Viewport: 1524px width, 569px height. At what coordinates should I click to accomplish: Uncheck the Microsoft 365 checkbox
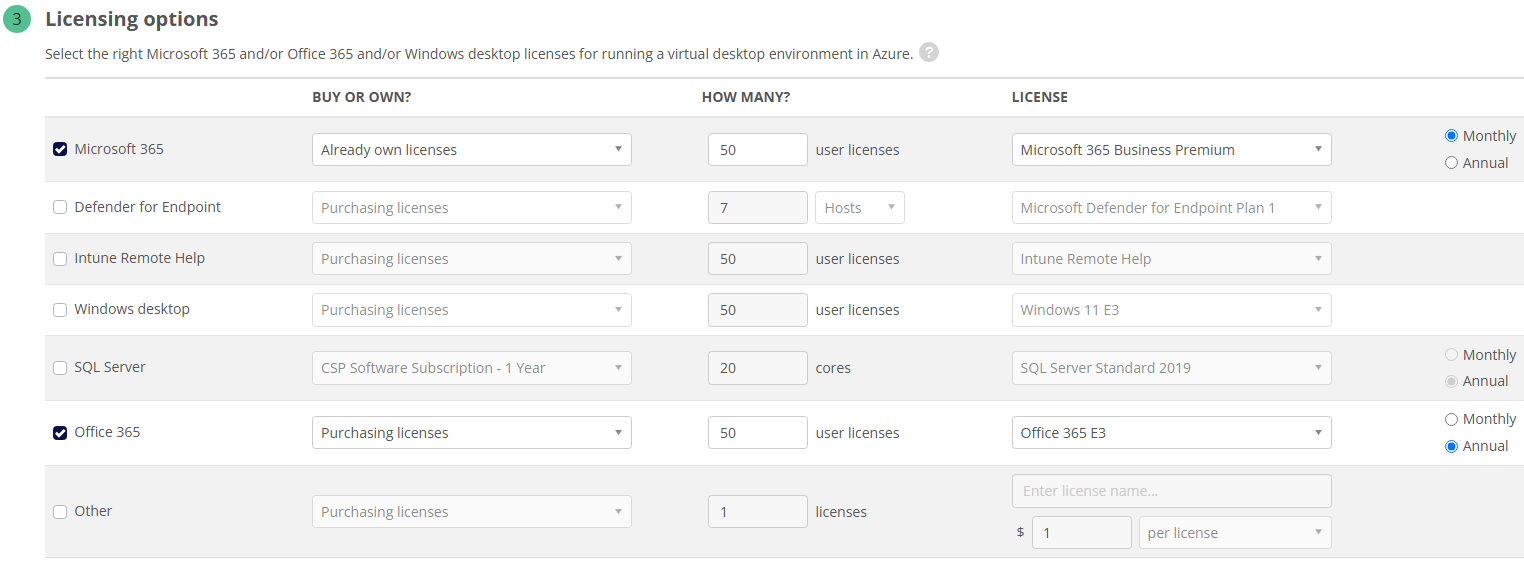(x=60, y=149)
